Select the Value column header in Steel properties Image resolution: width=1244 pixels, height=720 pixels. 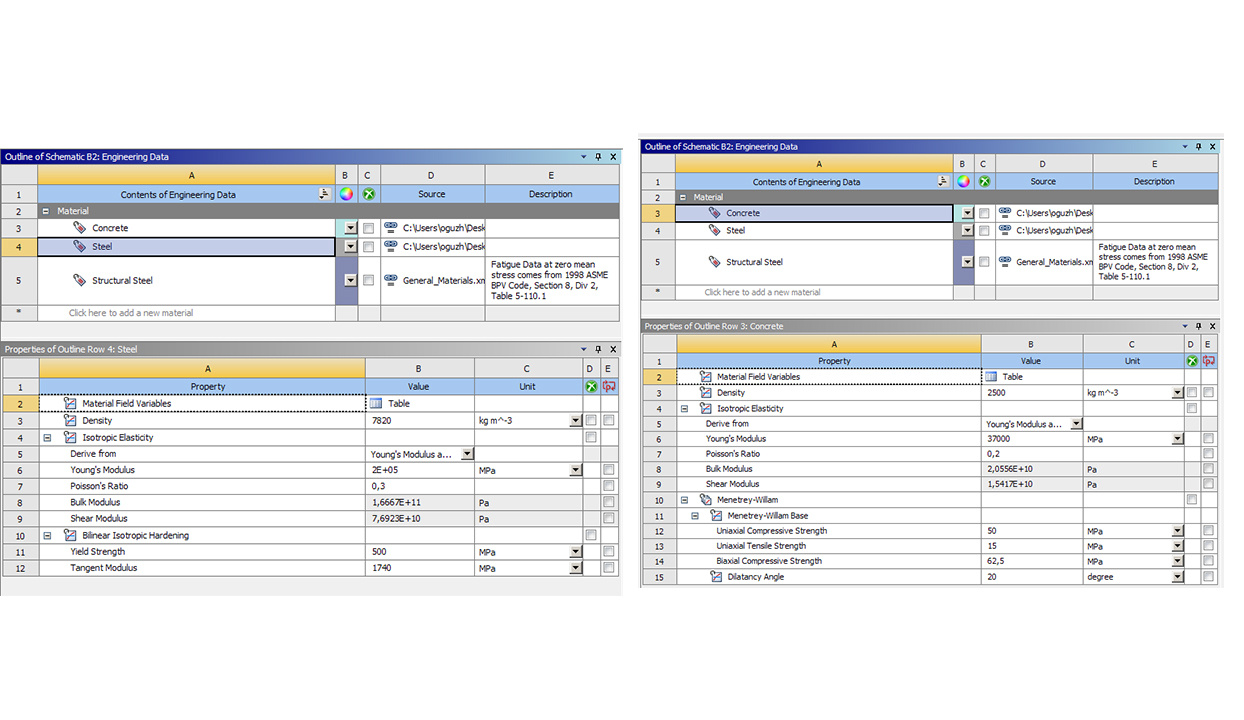pyautogui.click(x=419, y=386)
